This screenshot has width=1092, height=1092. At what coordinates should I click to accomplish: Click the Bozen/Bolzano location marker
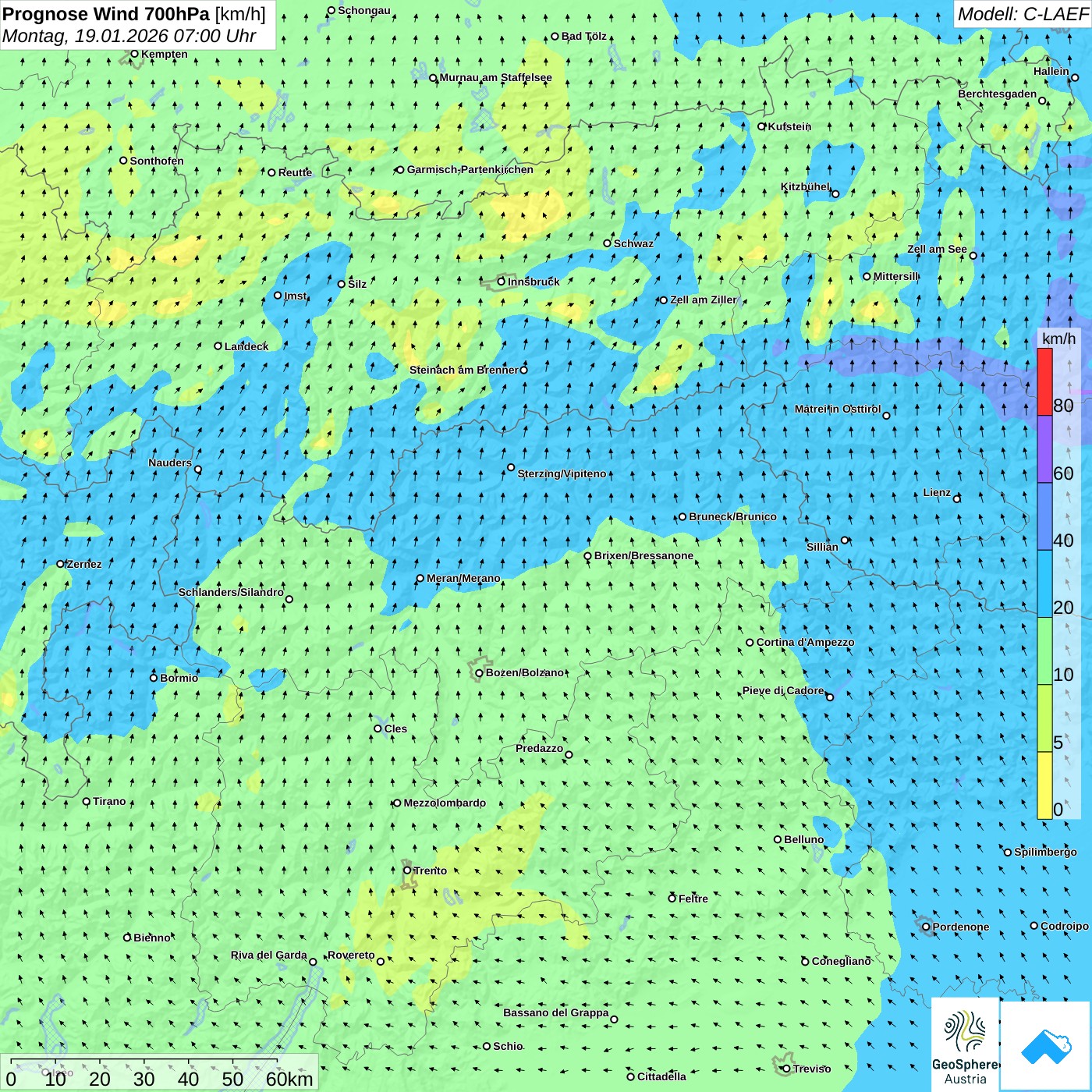tap(479, 673)
